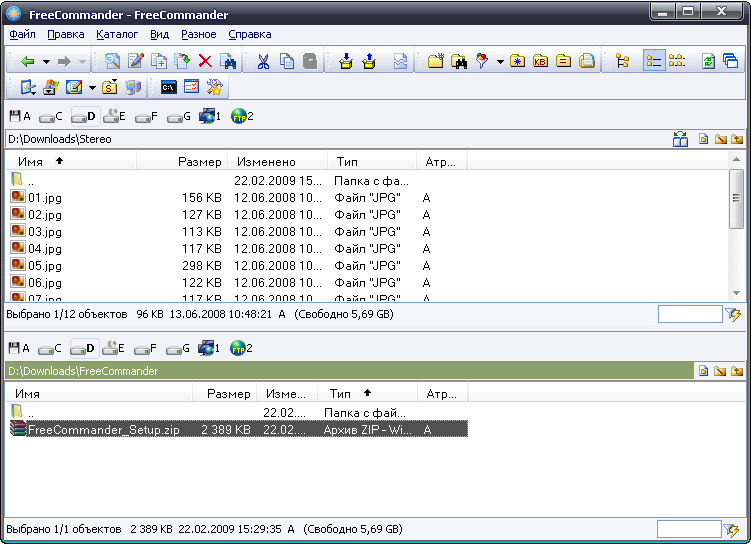The image size is (751, 544).
Task: Select network drive 1 in the FreeCommander panel
Action: (x=209, y=348)
